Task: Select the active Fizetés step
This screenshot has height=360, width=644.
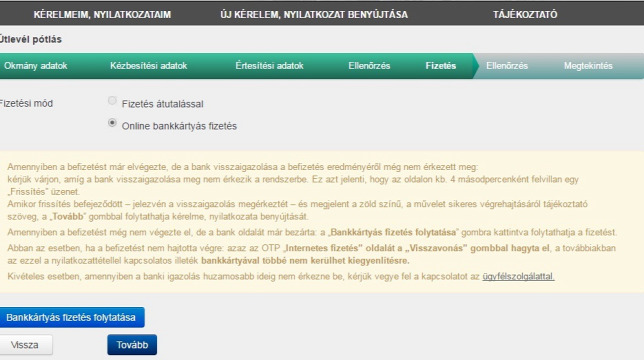Action: (440, 66)
